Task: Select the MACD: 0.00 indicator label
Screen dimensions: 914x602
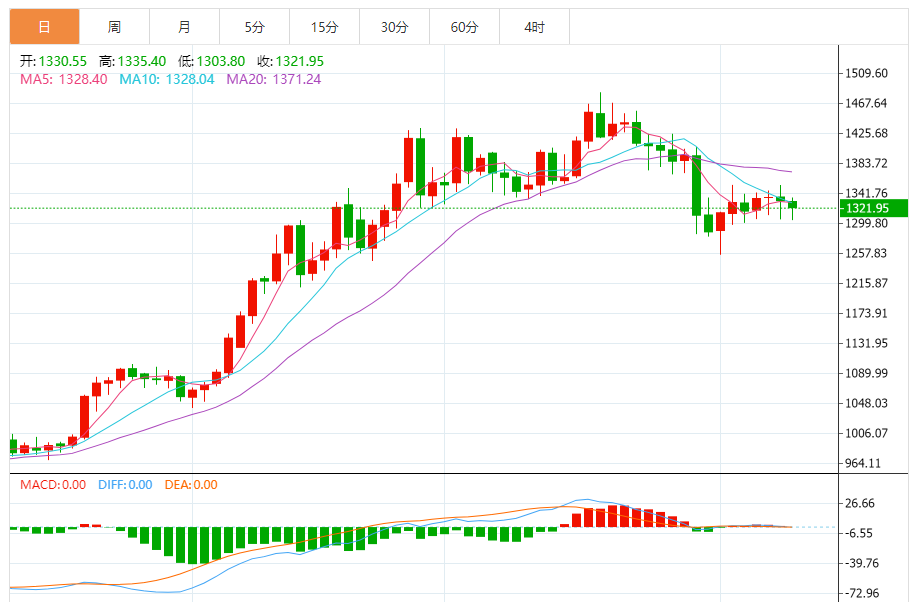Action: (53, 485)
